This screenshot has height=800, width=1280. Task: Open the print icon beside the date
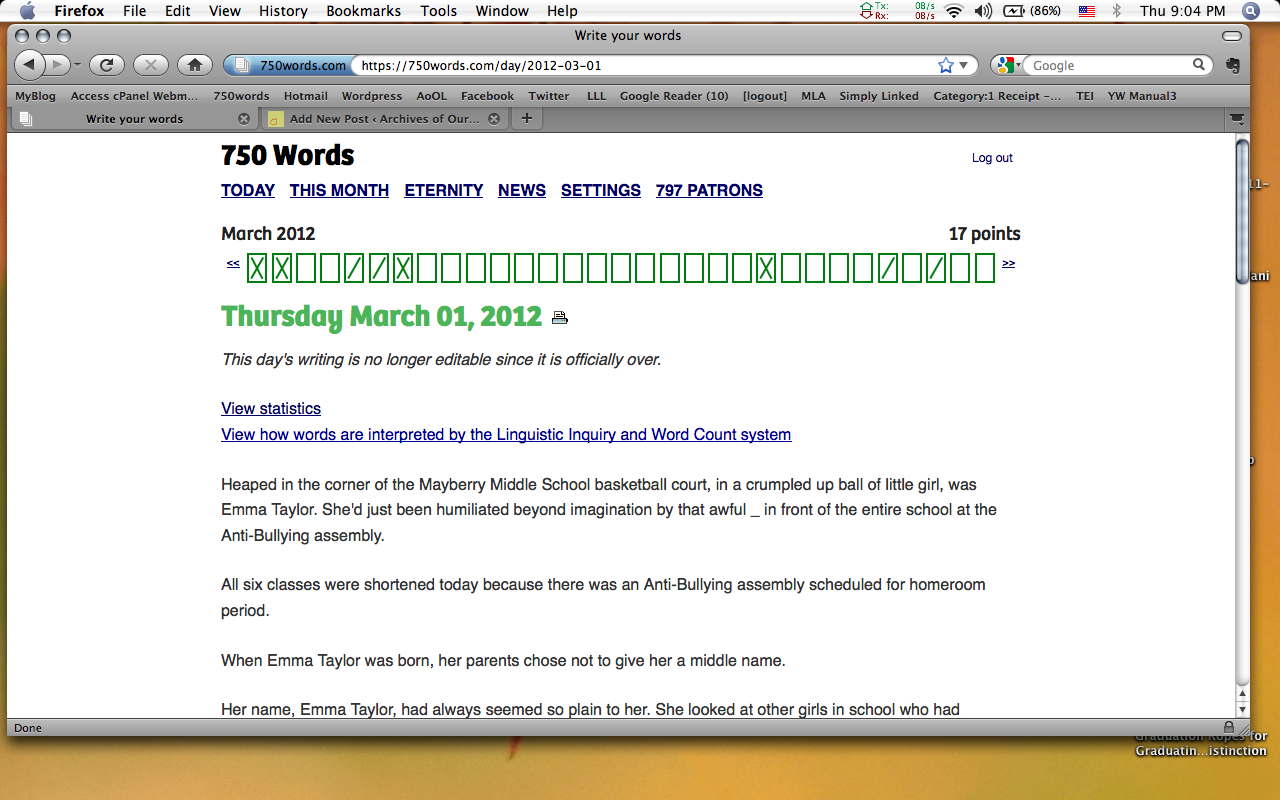560,318
